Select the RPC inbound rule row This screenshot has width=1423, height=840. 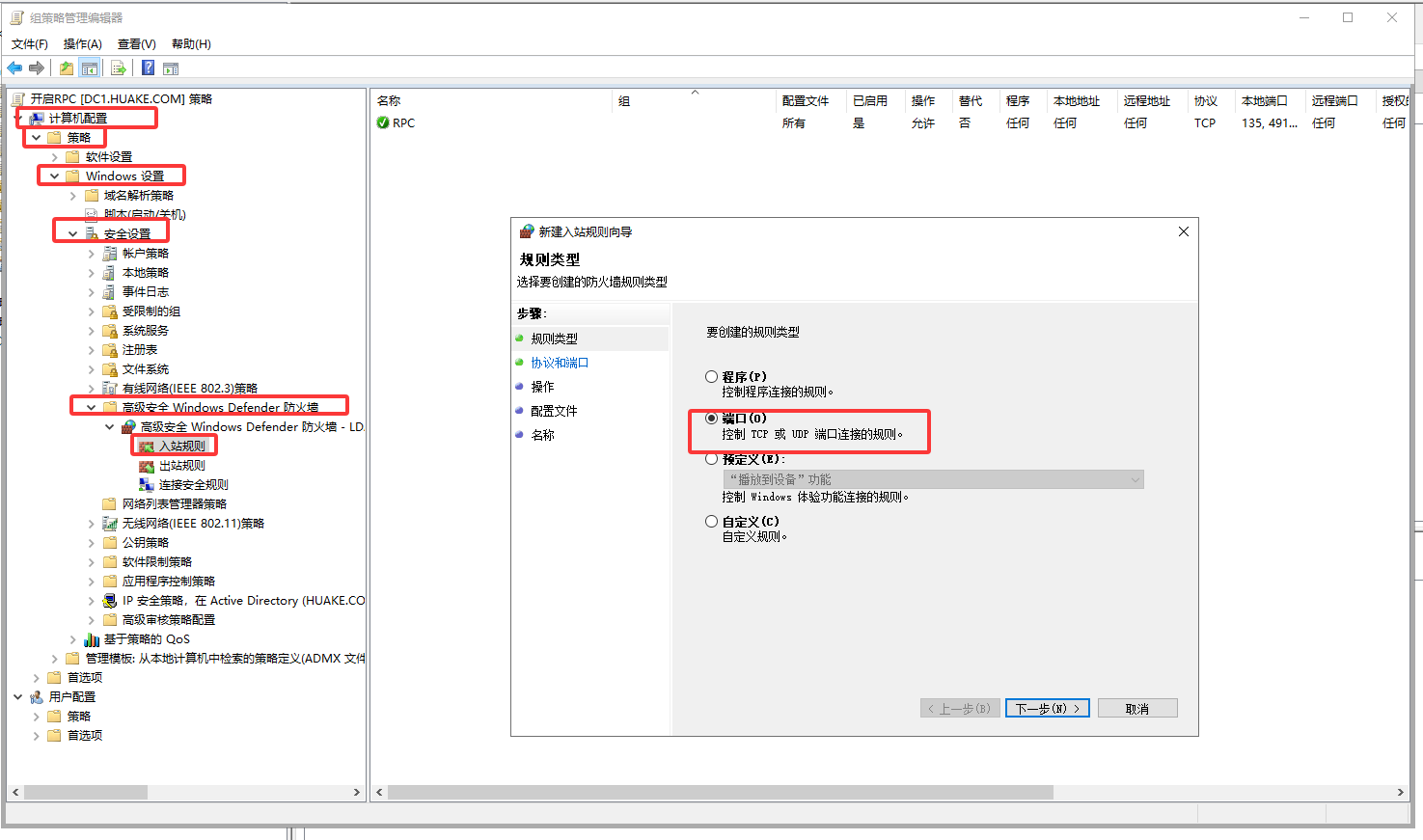(888, 122)
